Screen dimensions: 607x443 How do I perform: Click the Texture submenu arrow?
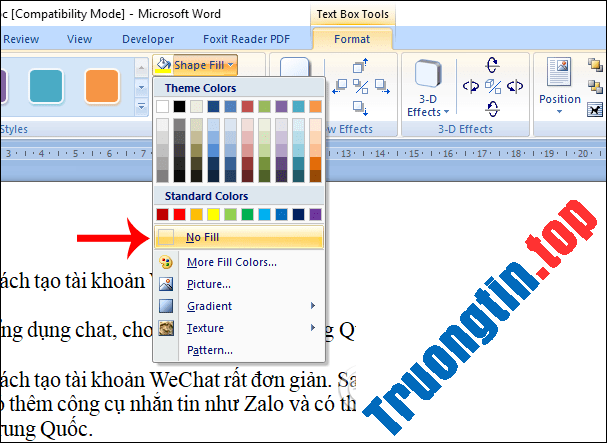tap(313, 328)
